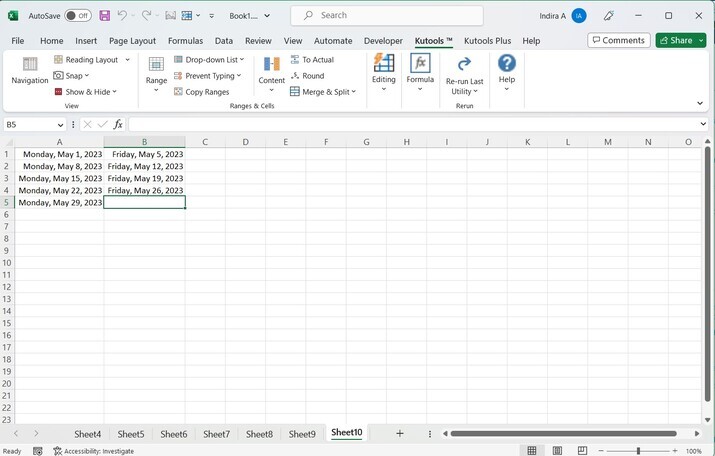Viewport: 715px width, 456px height.
Task: Open the Book1 file name dropdown
Action: click(x=267, y=16)
